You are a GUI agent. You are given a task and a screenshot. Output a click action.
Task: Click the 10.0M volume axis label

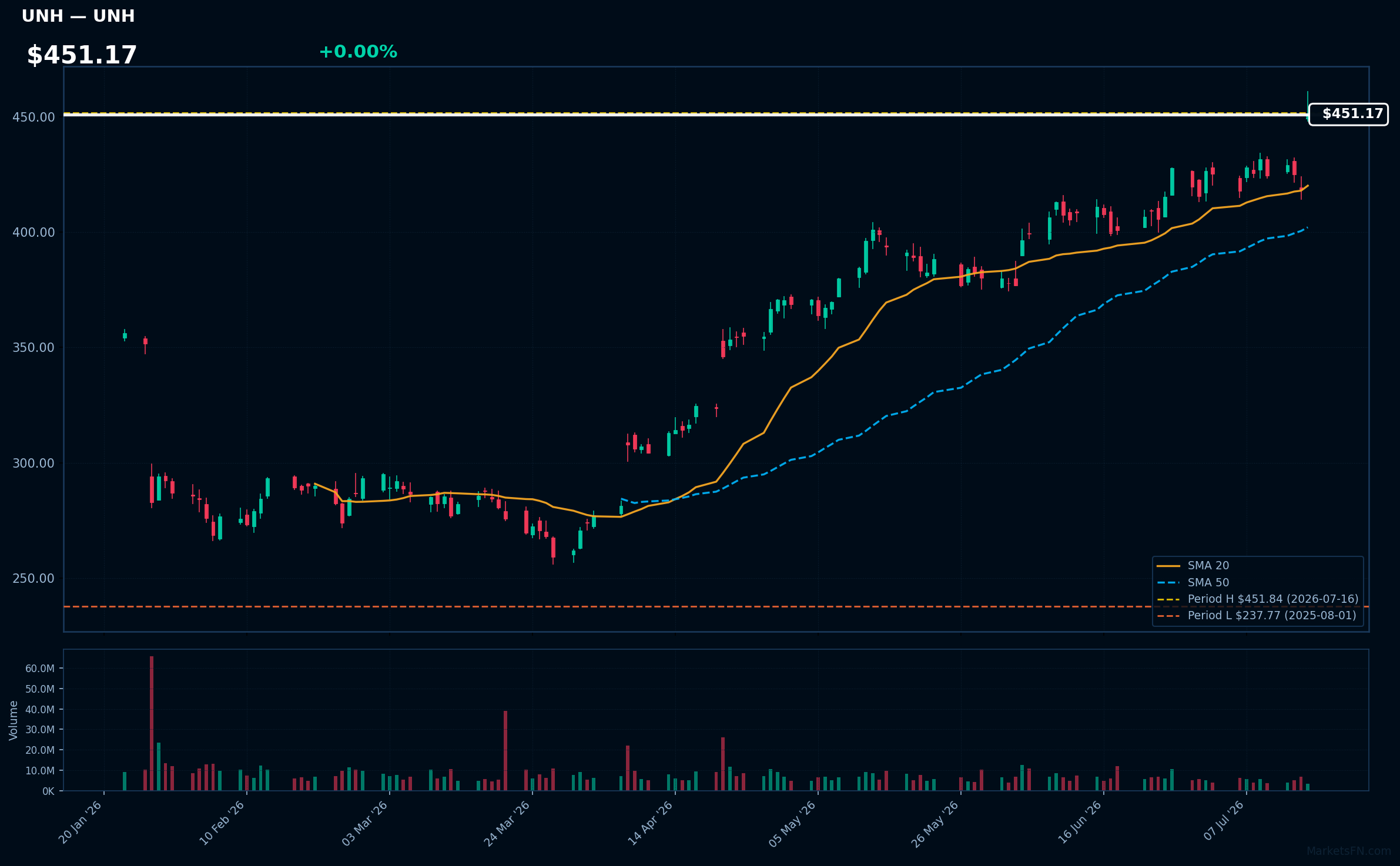click(x=40, y=771)
